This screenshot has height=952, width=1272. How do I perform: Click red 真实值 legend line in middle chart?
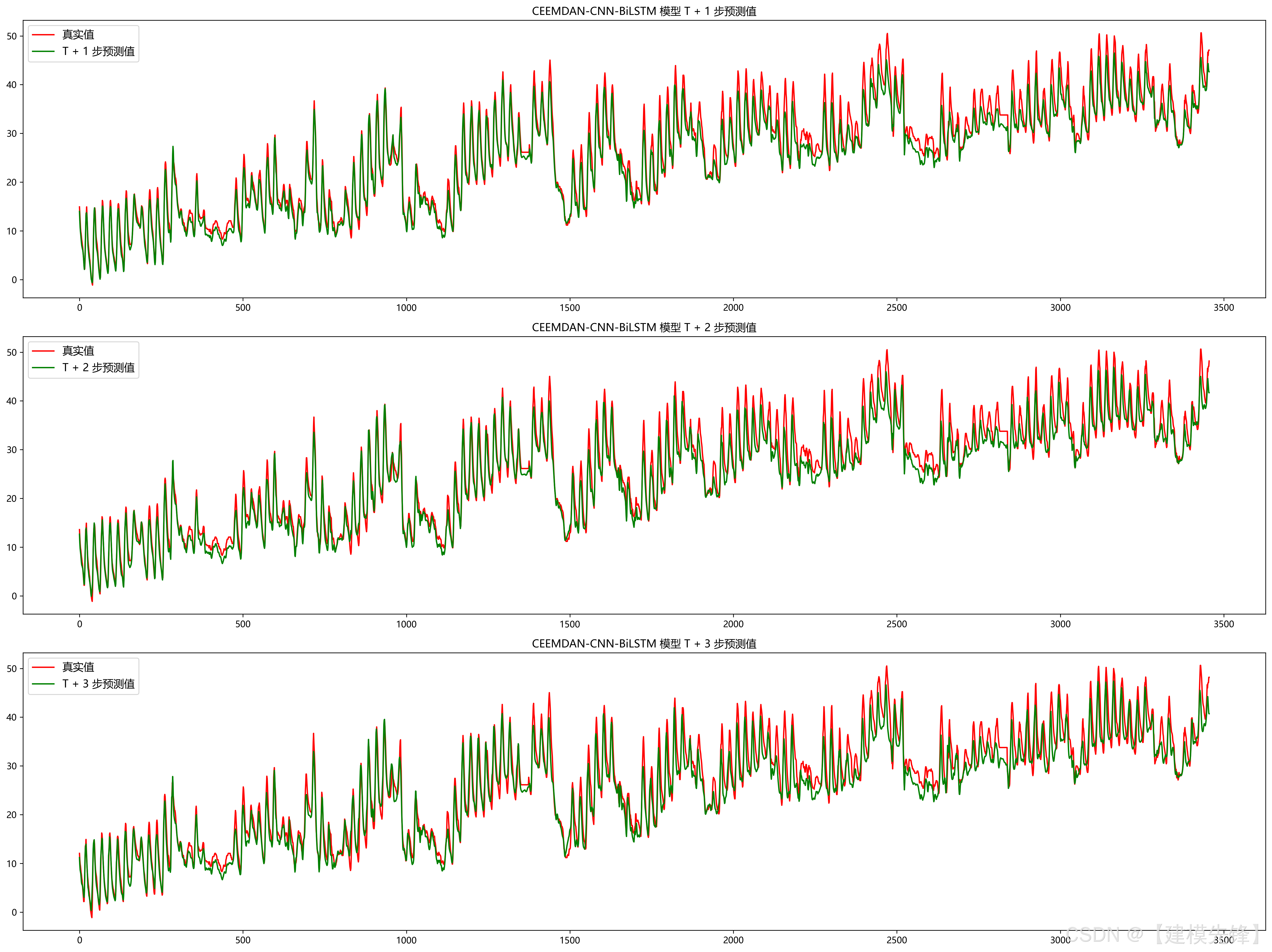pyautogui.click(x=43, y=351)
